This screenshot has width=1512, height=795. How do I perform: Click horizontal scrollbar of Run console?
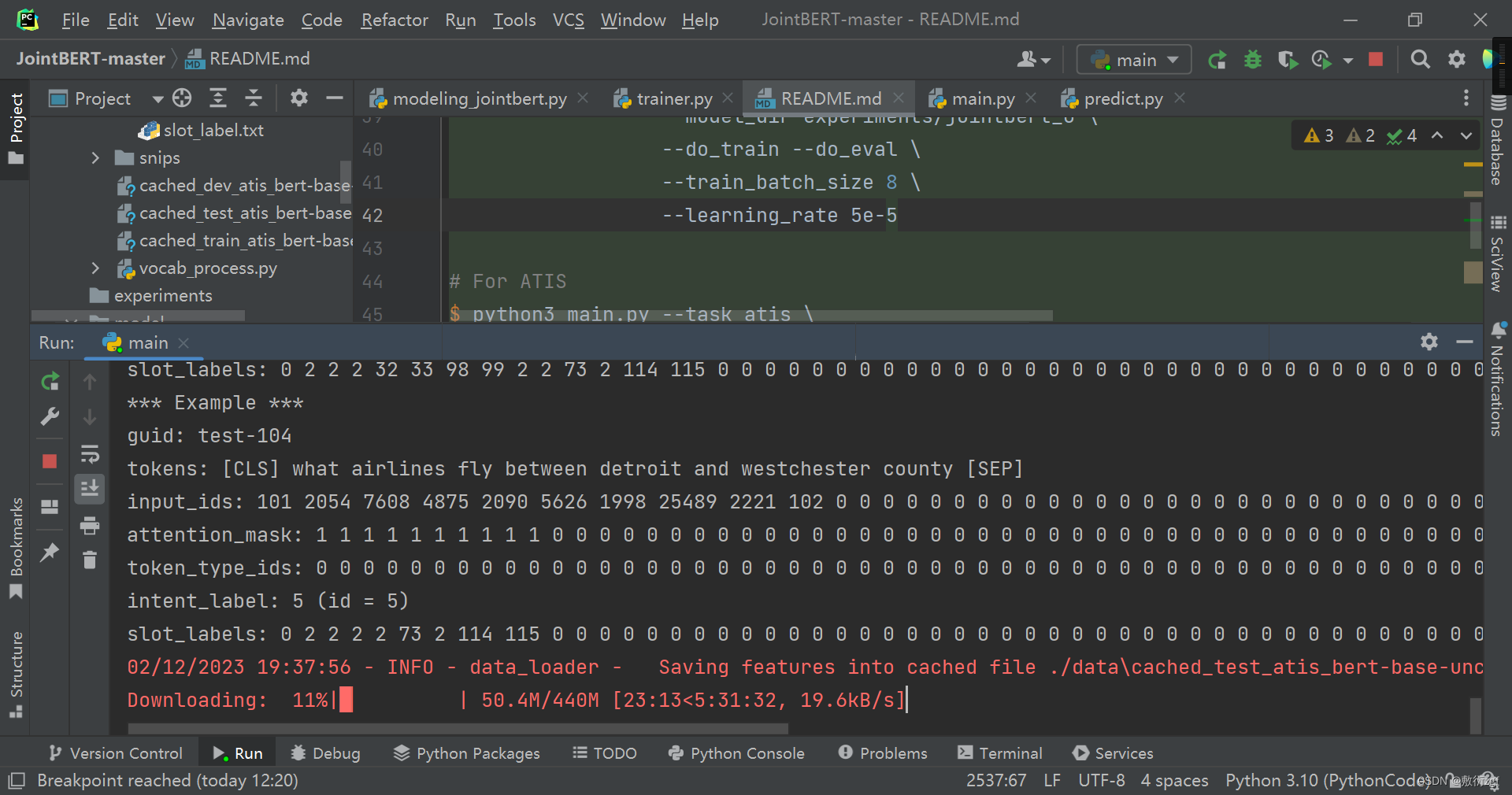pos(458,728)
